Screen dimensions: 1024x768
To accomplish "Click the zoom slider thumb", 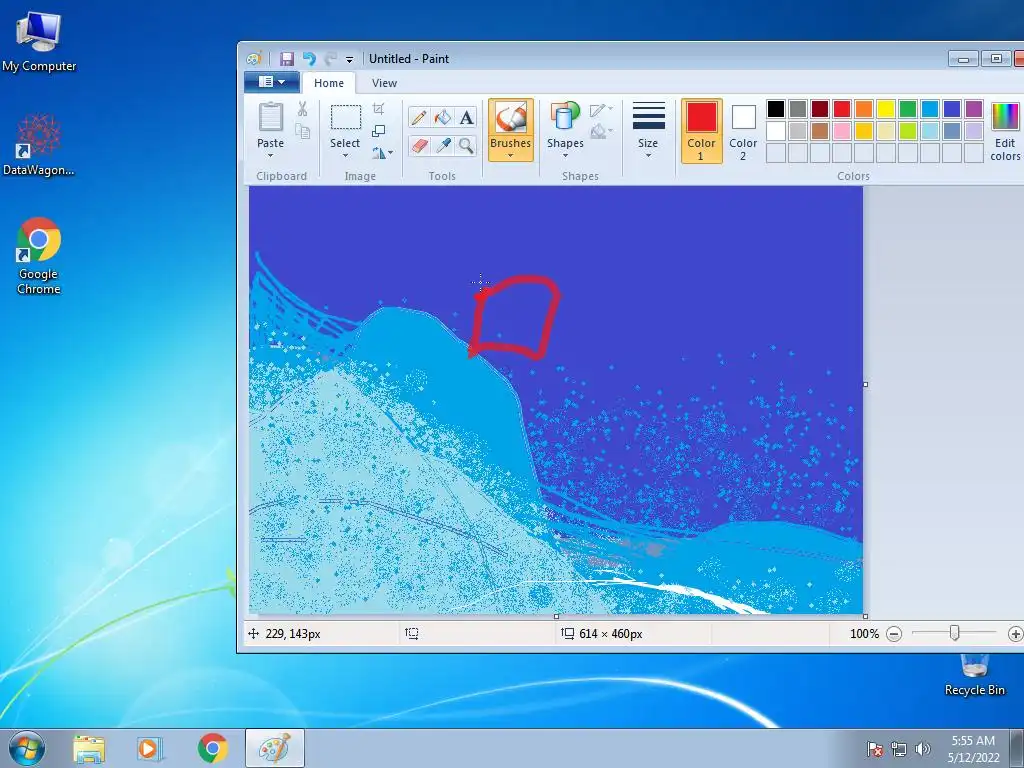I will point(954,633).
